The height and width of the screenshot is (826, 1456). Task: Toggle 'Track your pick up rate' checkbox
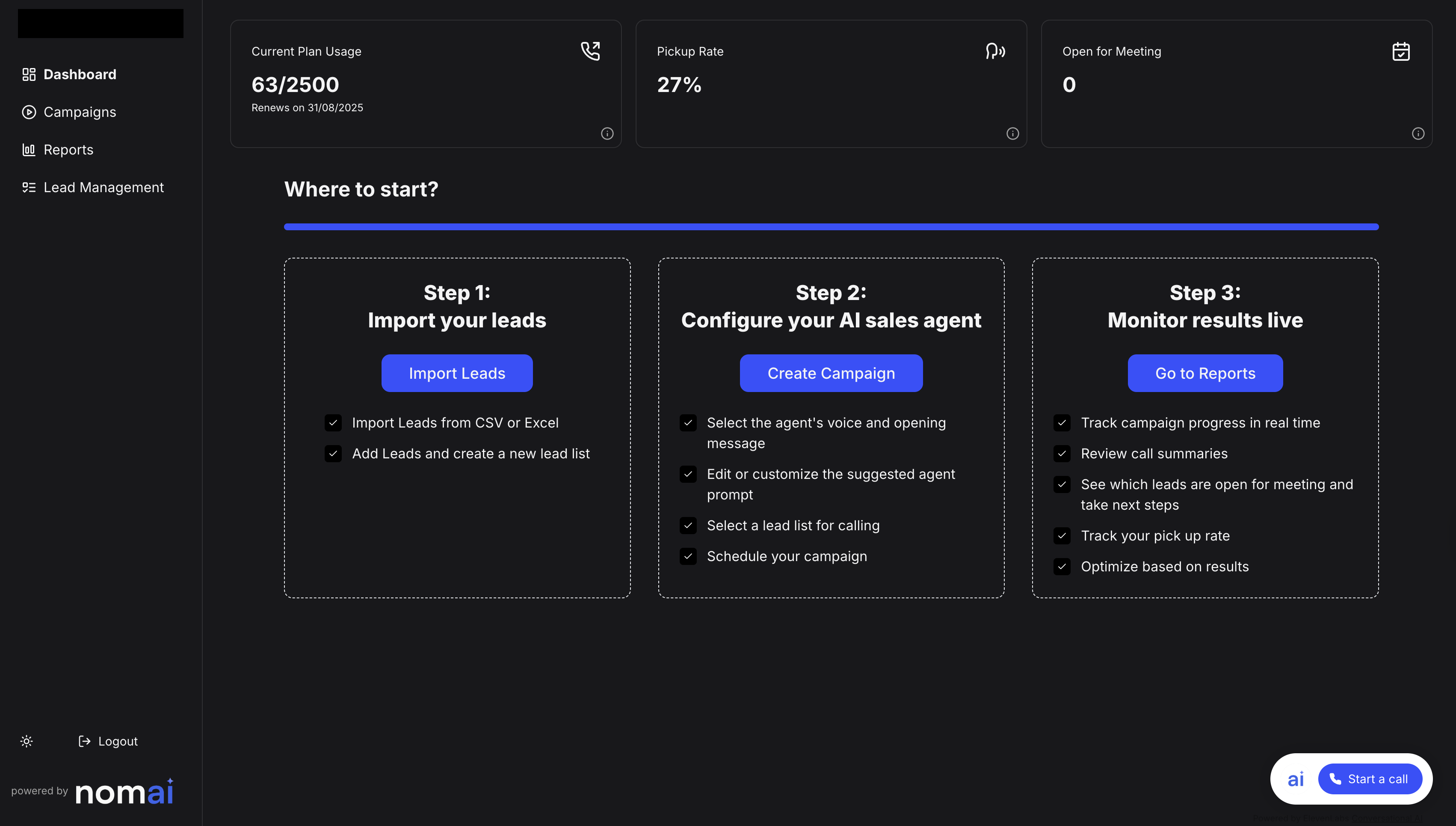1062,535
